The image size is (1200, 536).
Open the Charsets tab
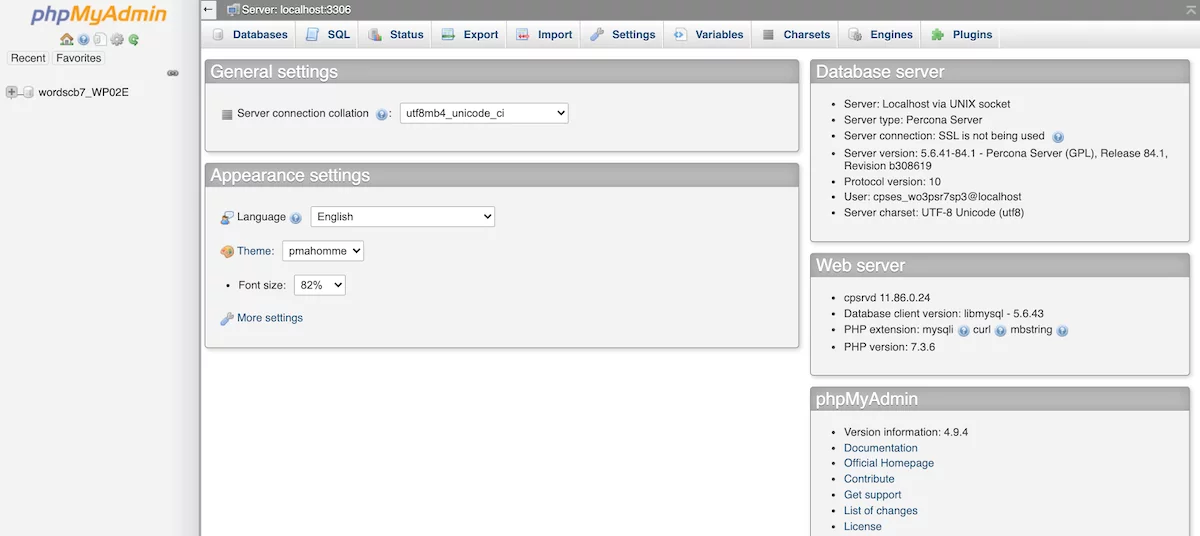tap(796, 34)
